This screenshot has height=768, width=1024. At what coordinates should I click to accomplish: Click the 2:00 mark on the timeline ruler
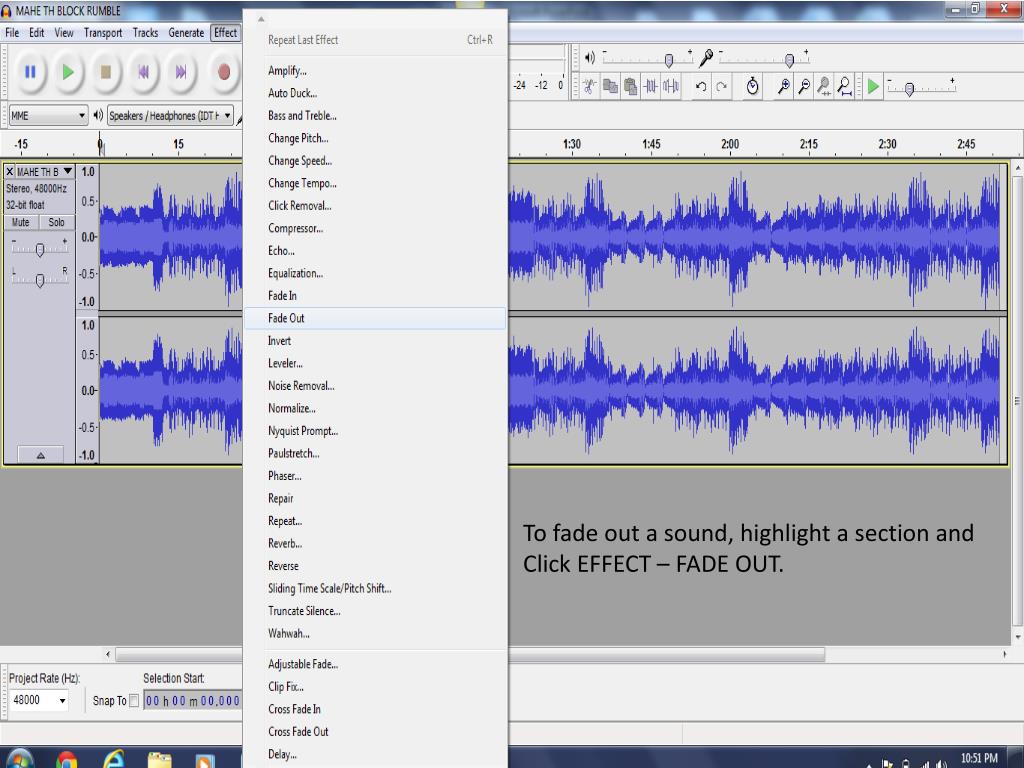click(729, 144)
